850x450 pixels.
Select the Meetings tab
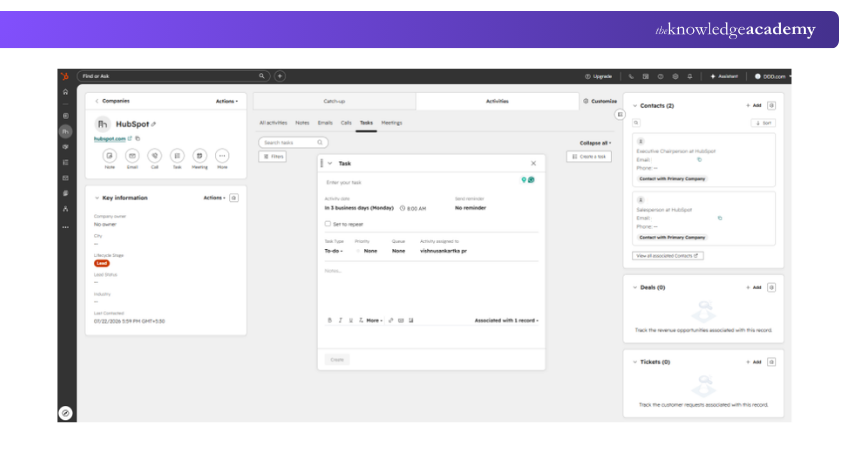(x=392, y=123)
